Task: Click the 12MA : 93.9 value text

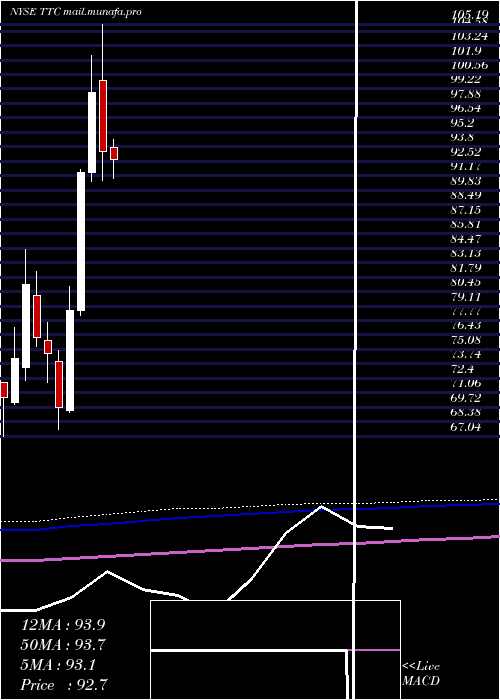Action: coord(63,625)
